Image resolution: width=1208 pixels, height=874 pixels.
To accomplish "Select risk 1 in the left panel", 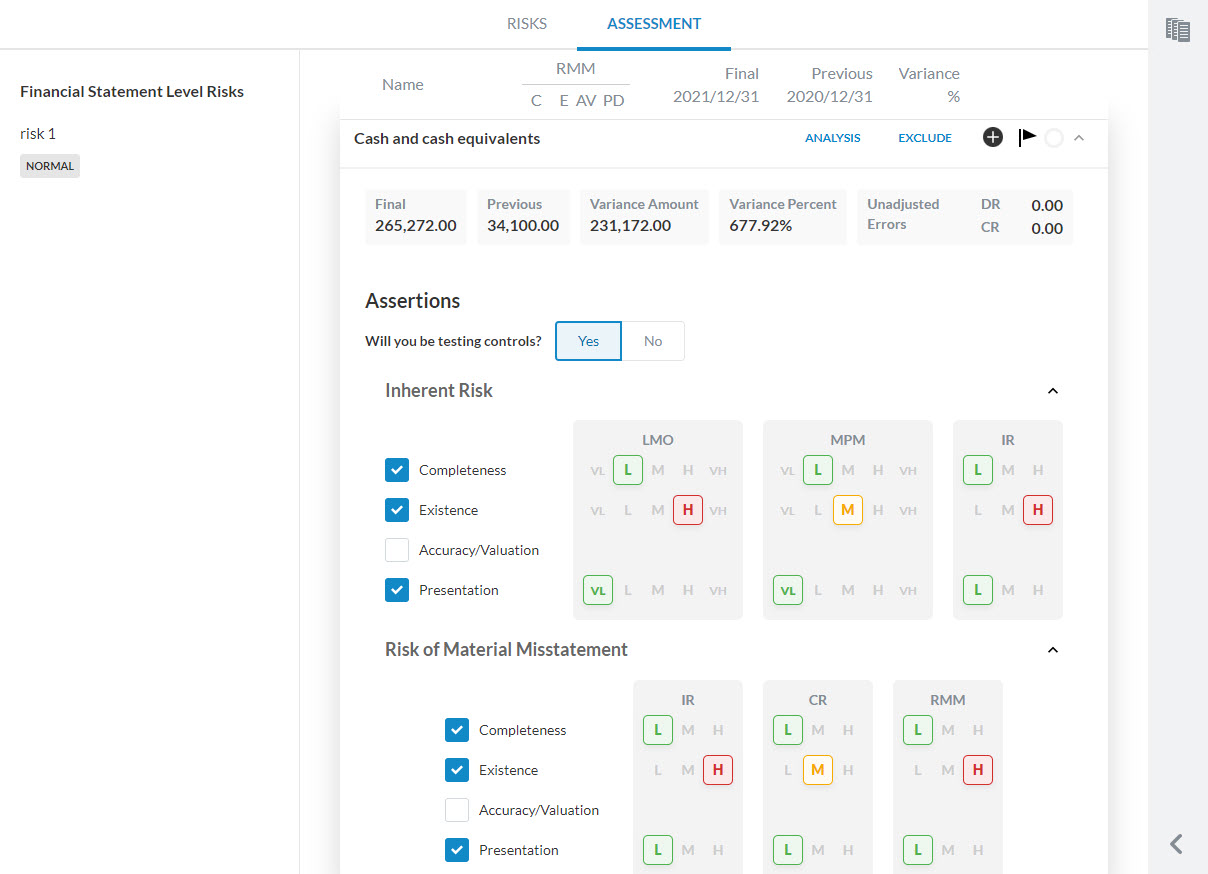I will 38,134.
